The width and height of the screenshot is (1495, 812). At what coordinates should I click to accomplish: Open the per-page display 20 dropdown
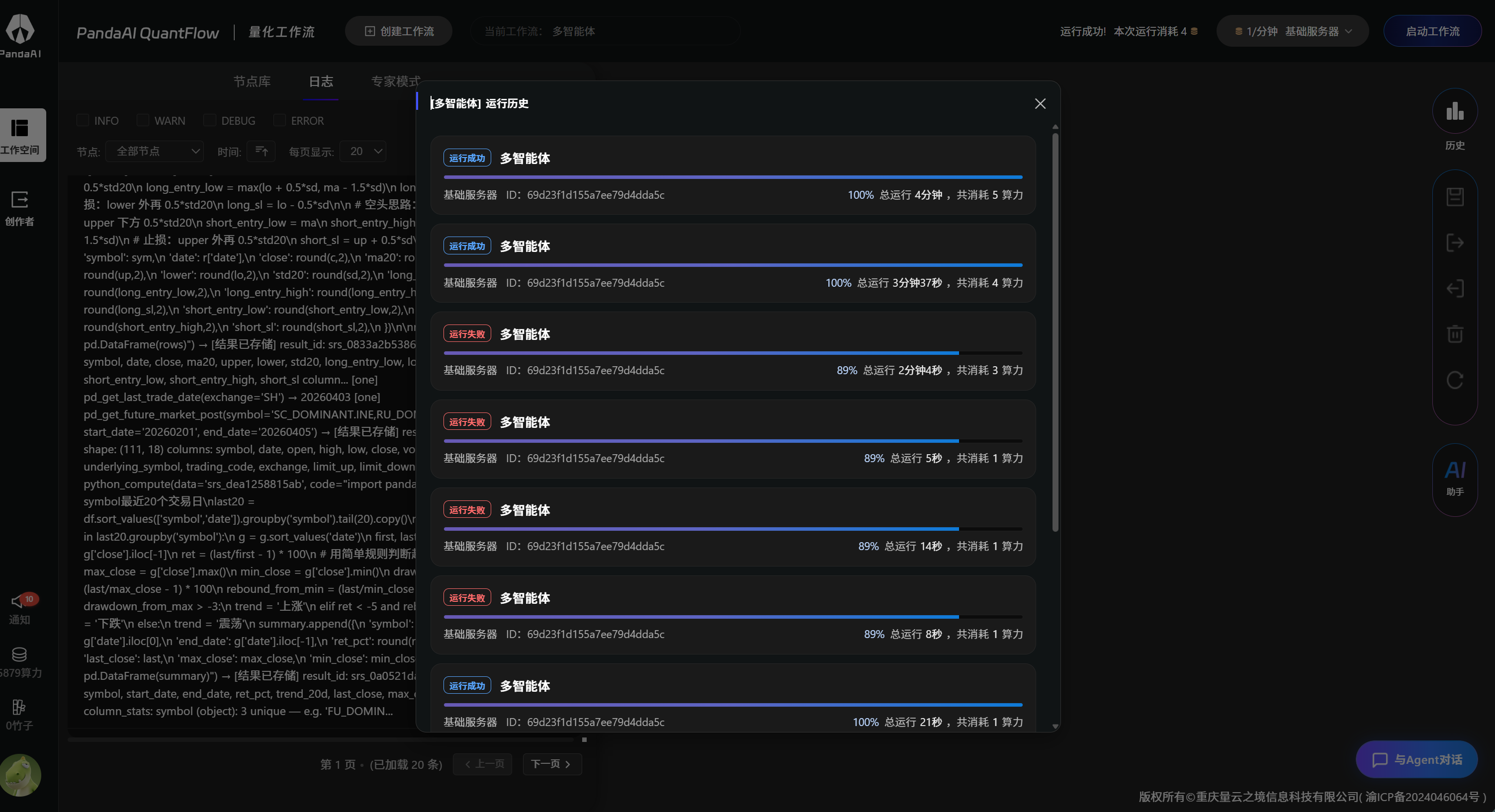coord(363,152)
